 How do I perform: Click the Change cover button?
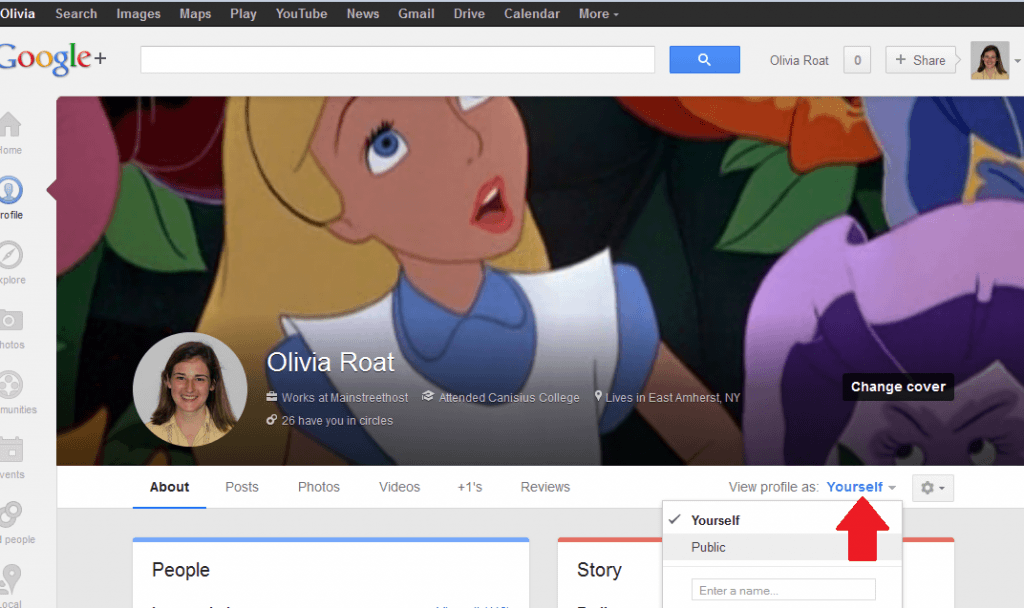[897, 387]
